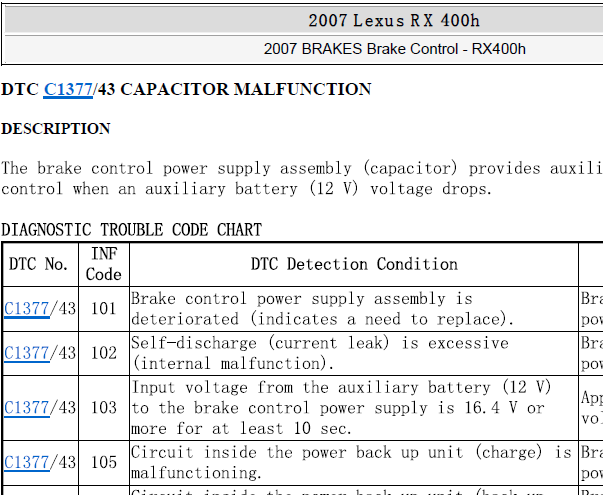This screenshot has width=603, height=495.
Task: Select the '2007 Lexus RX 400h' title
Action: (x=394, y=20)
